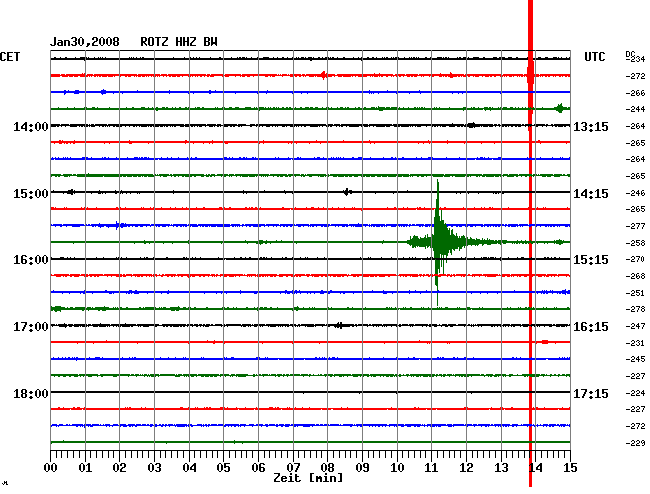Click the DC offset value -268
650x494 pixels.
click(635, 276)
